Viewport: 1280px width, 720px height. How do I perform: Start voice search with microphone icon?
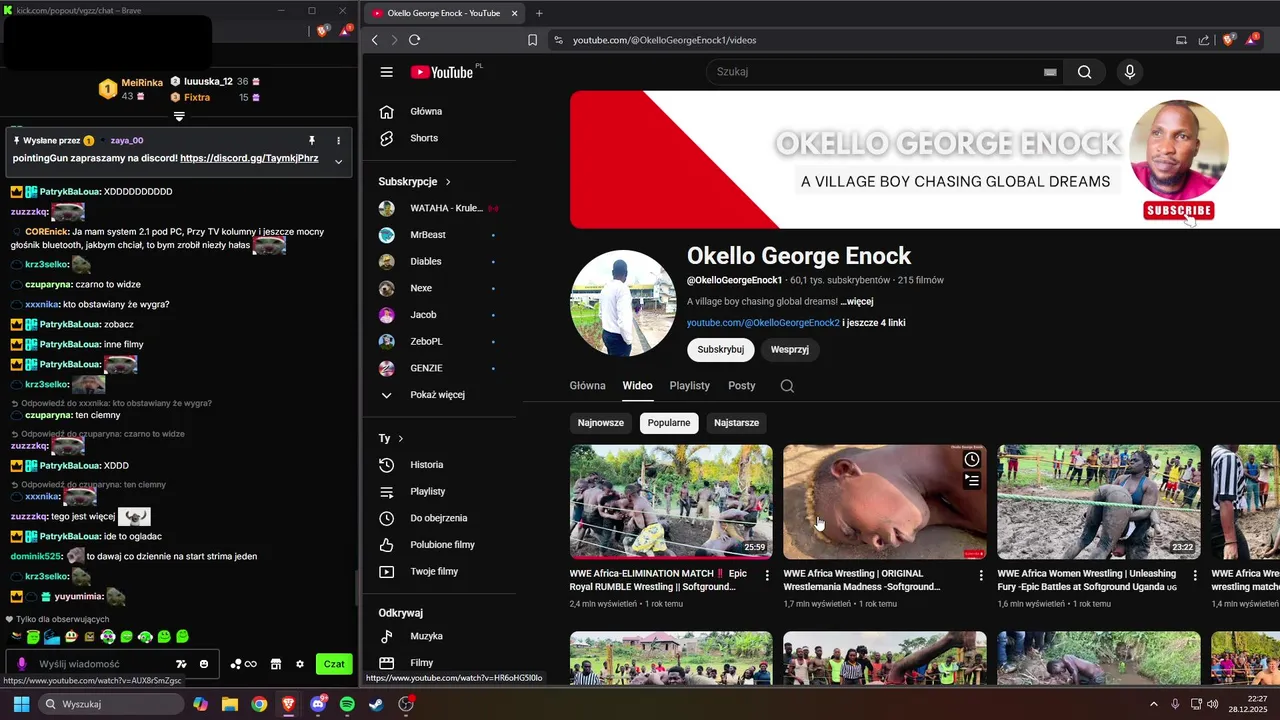(1130, 72)
